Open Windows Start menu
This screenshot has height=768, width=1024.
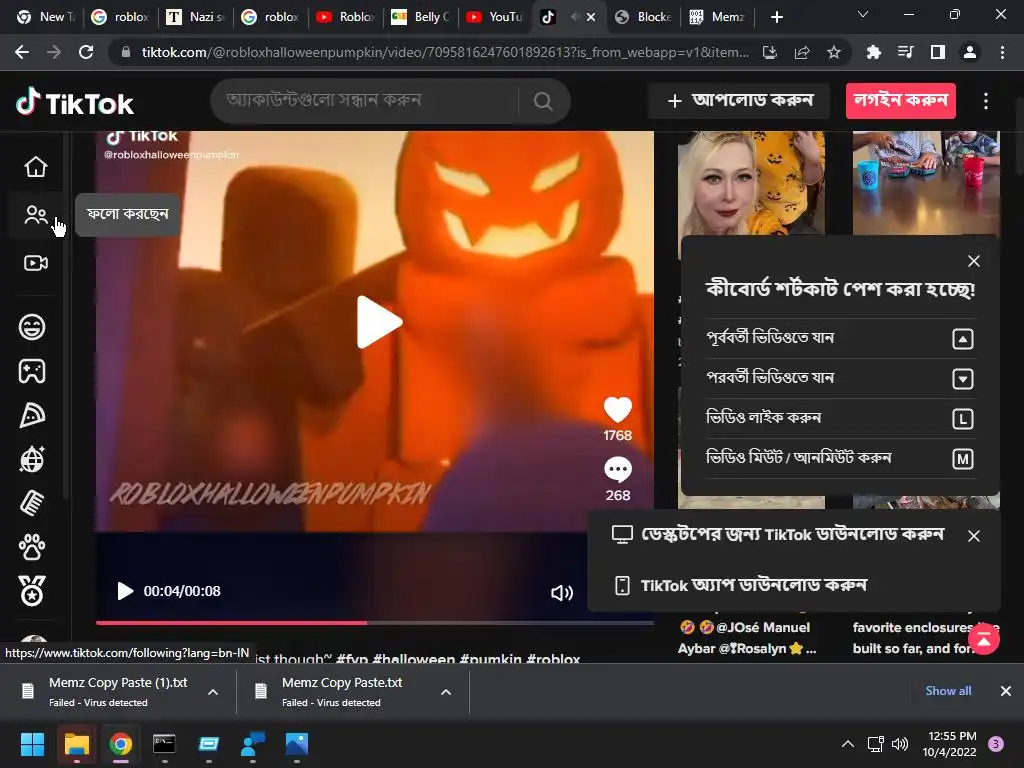(x=32, y=744)
